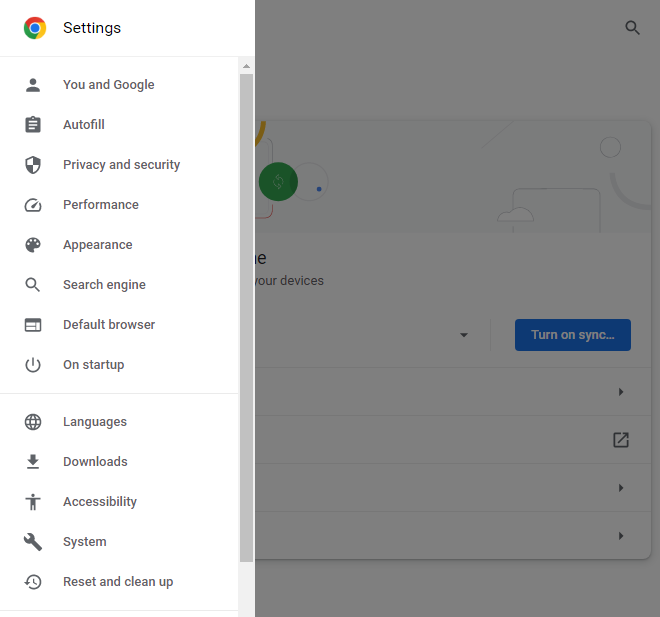The width and height of the screenshot is (660, 617).
Task: Click the sidebar scroll up arrow
Action: tap(246, 66)
